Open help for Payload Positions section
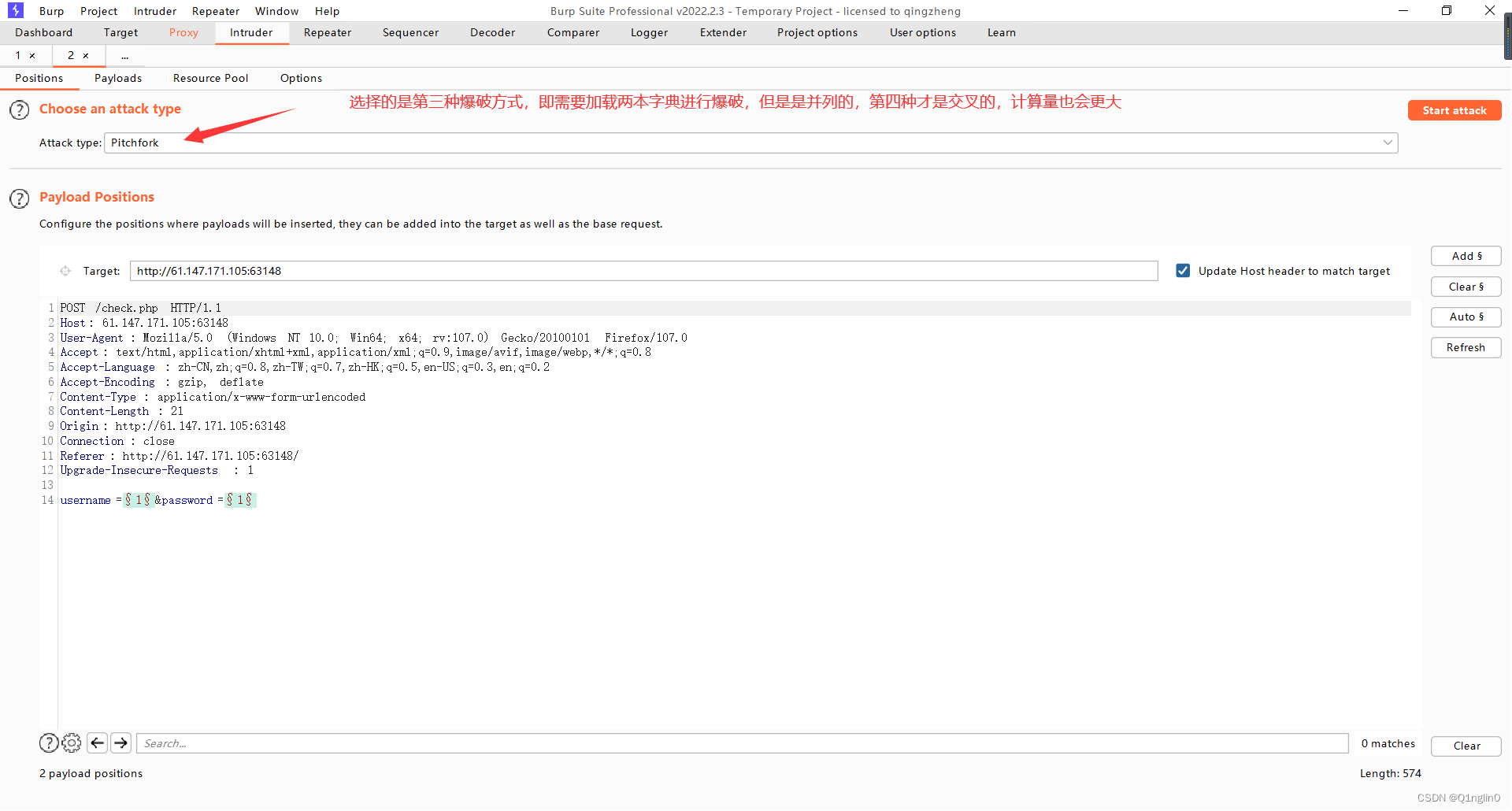Screen dimensions: 1512x811 coord(19,198)
